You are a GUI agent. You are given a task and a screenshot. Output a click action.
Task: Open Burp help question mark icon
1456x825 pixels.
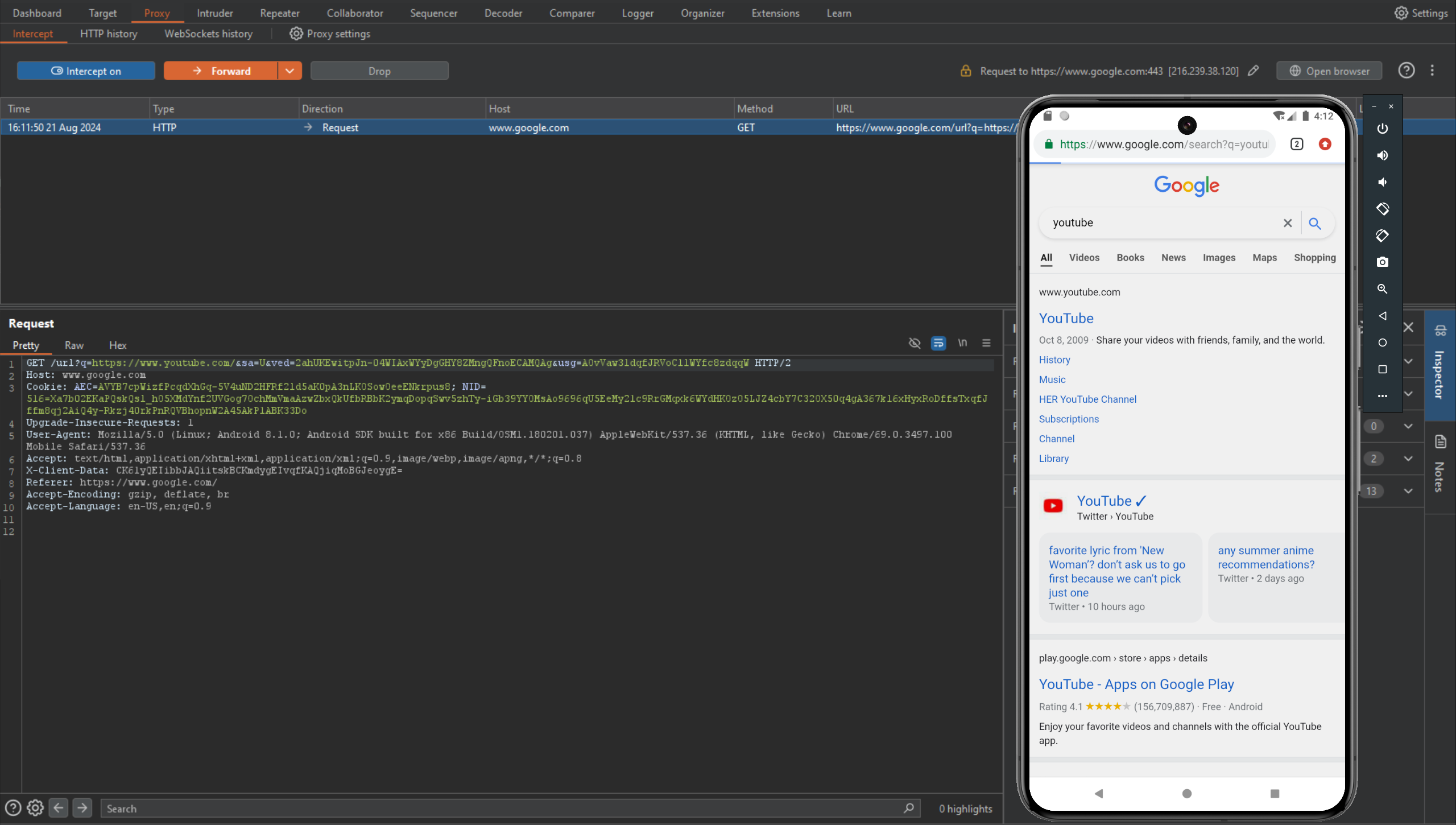1406,71
